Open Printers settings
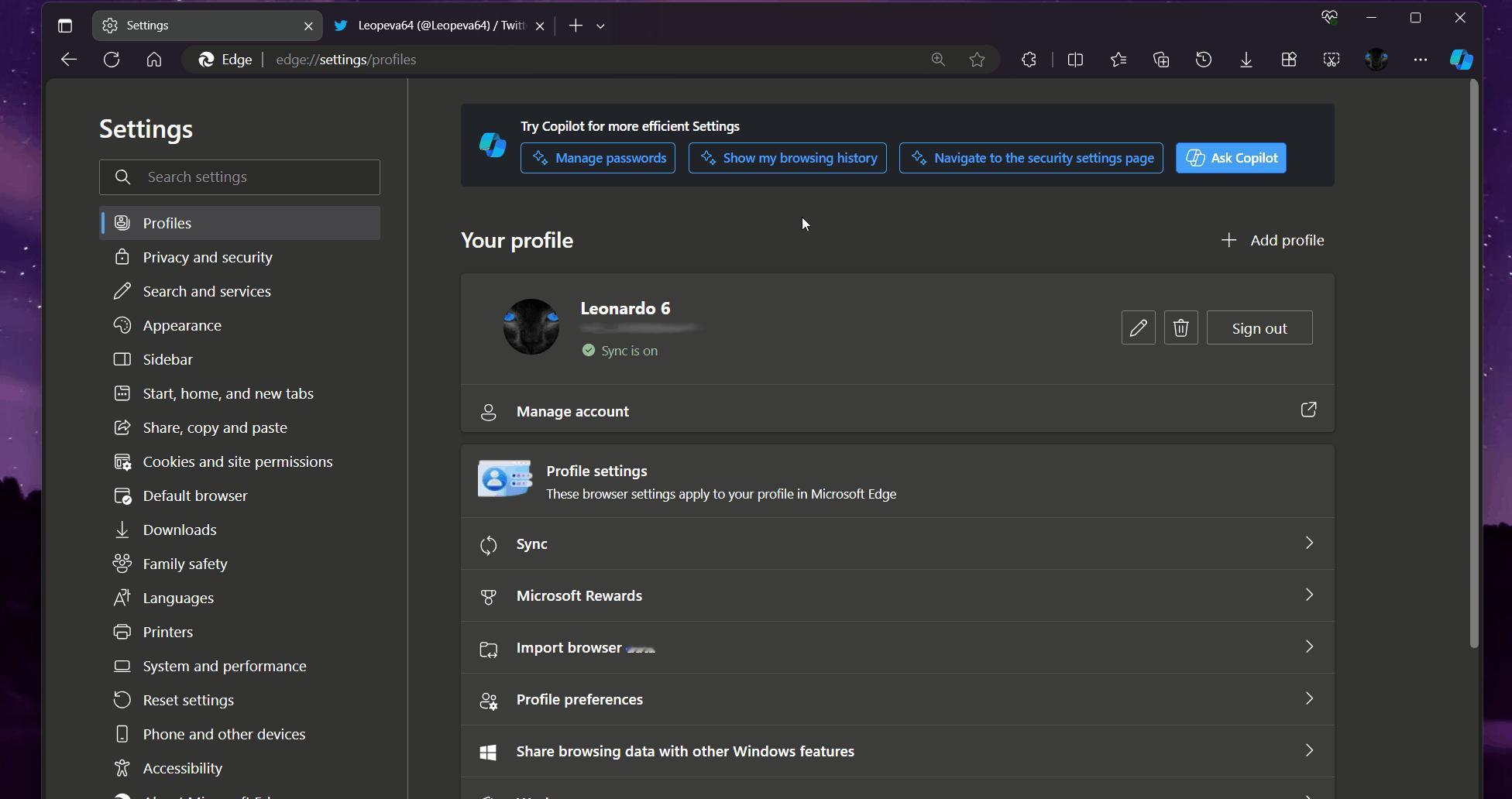The height and width of the screenshot is (799, 1512). [239, 632]
